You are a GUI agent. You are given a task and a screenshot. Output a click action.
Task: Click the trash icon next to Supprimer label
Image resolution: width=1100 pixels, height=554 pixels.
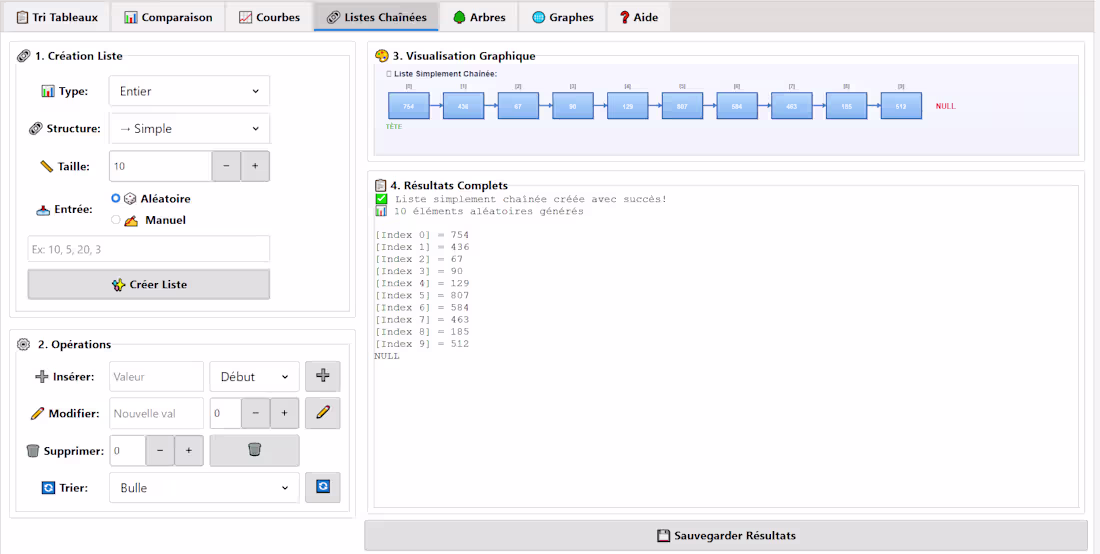(33, 451)
